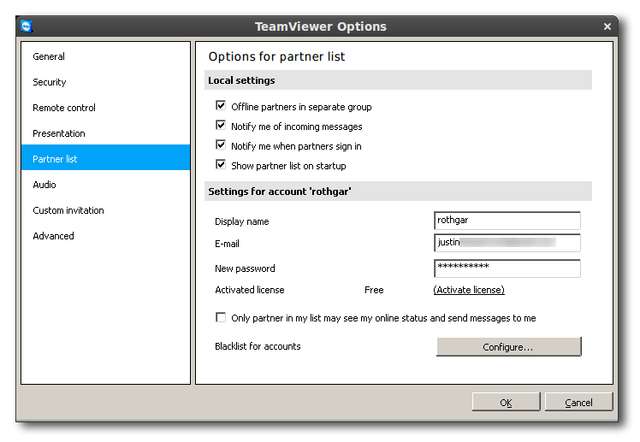Focus the E-mail input field
The image size is (640, 442).
pyautogui.click(x=507, y=243)
